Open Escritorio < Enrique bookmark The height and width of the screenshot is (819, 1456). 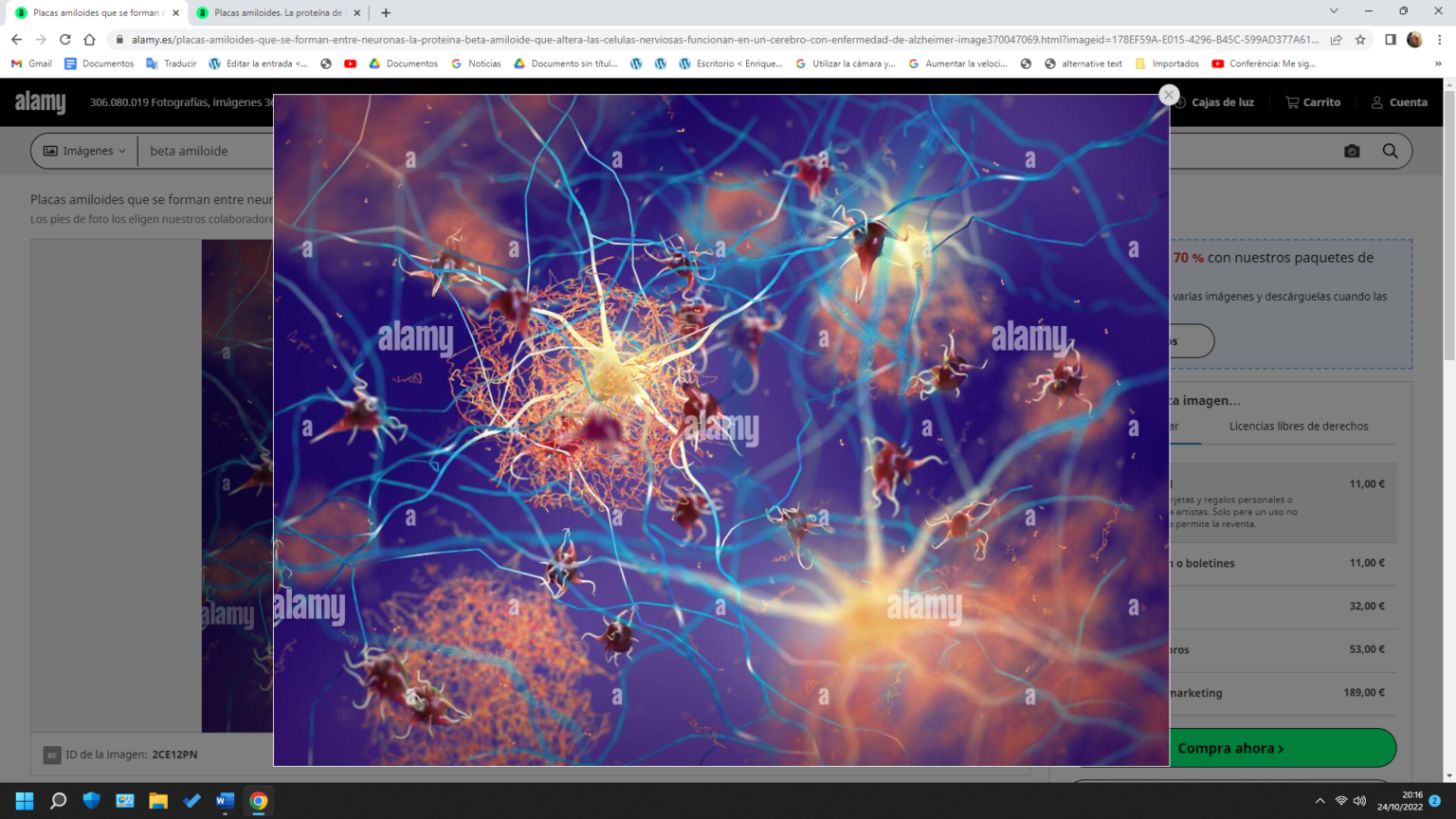click(730, 64)
